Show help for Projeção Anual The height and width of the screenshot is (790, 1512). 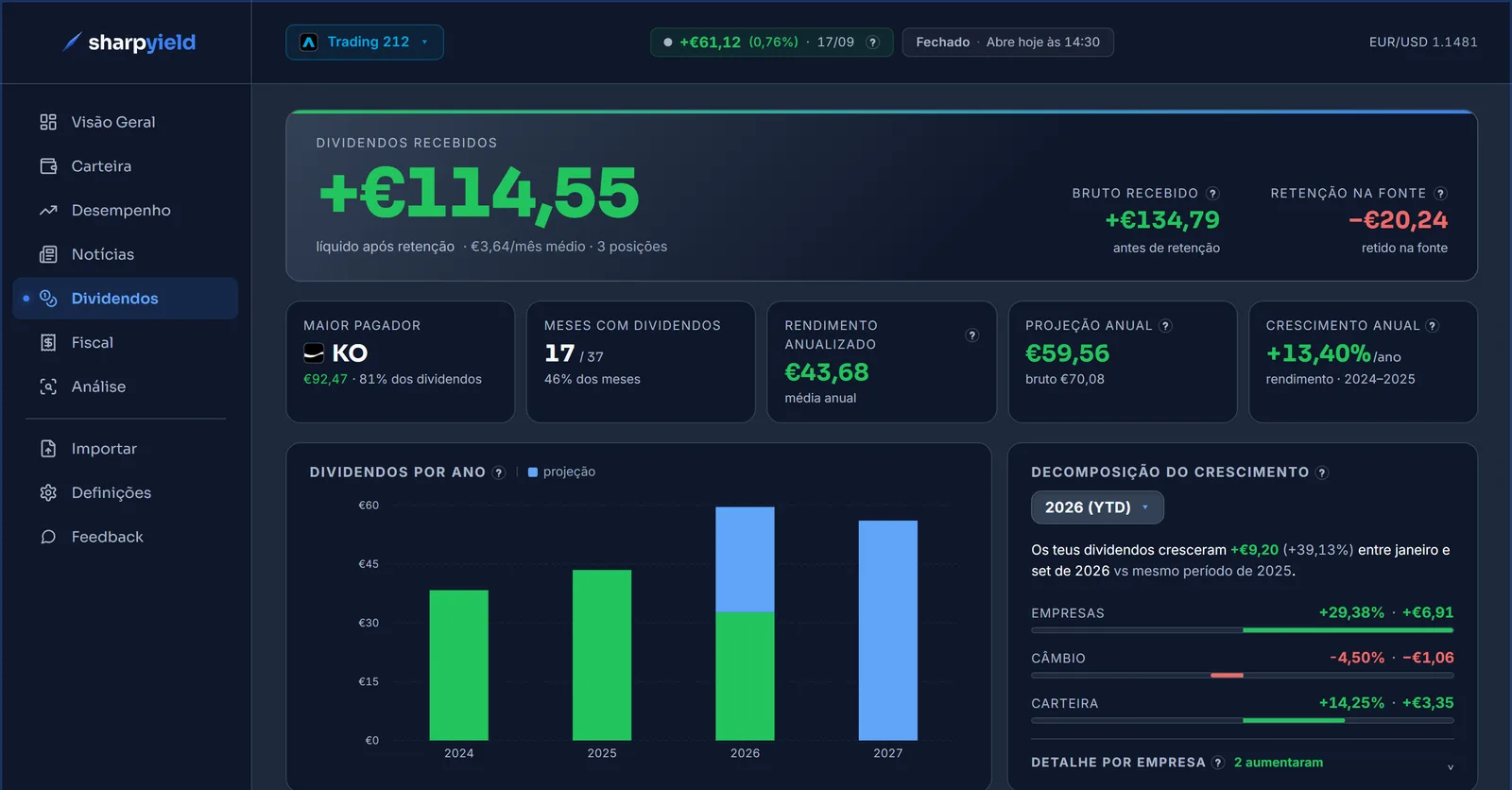pos(1166,326)
